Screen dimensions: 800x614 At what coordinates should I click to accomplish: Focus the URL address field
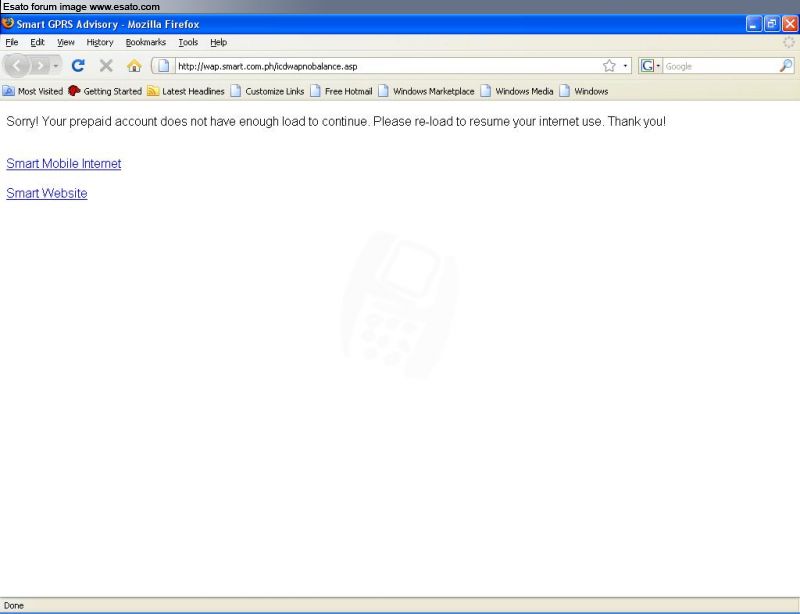(388, 66)
